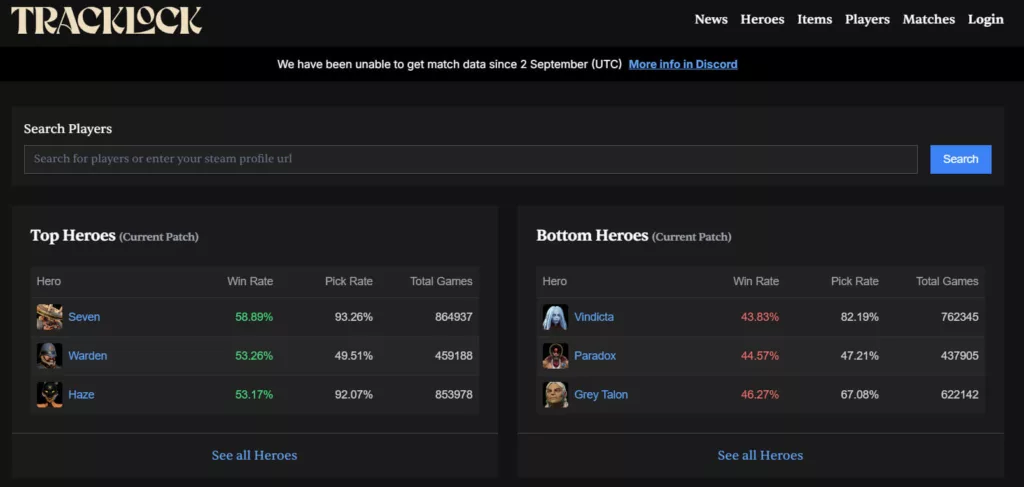Image resolution: width=1024 pixels, height=487 pixels.
Task: Click Vindicta's 82.19% pick rate
Action: pyautogui.click(x=860, y=317)
